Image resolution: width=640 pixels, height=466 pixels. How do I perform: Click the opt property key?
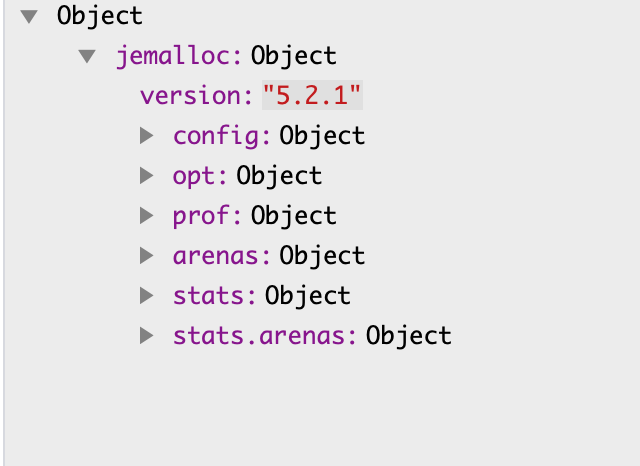pos(200,176)
